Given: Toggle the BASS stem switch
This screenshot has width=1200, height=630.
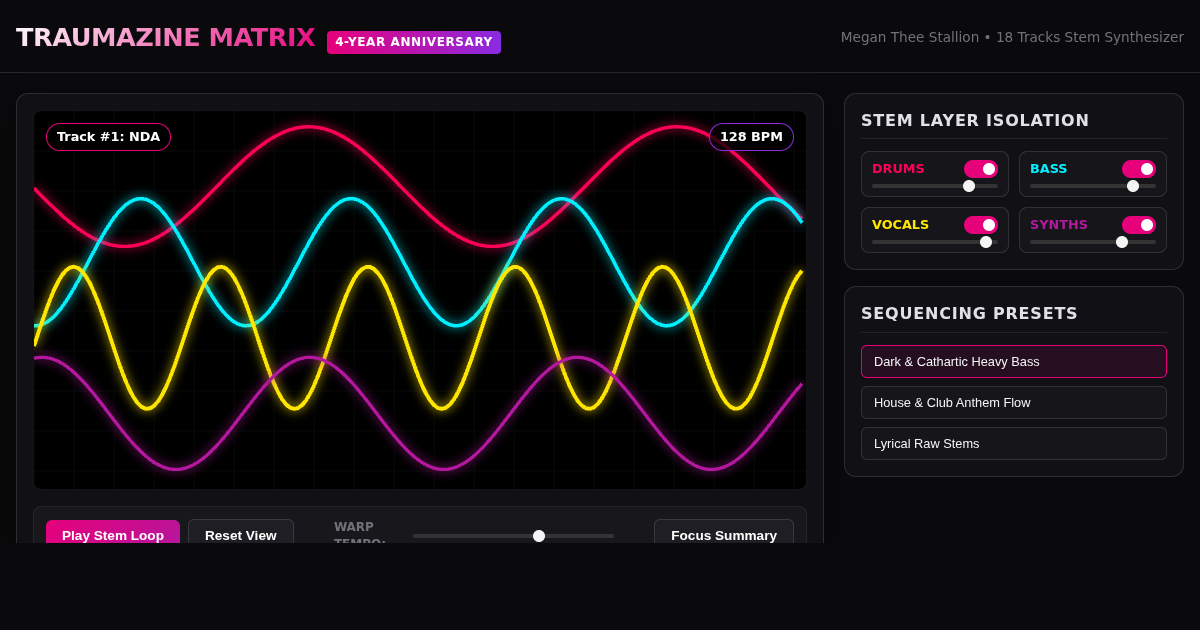Looking at the screenshot, I should click(x=1138, y=169).
